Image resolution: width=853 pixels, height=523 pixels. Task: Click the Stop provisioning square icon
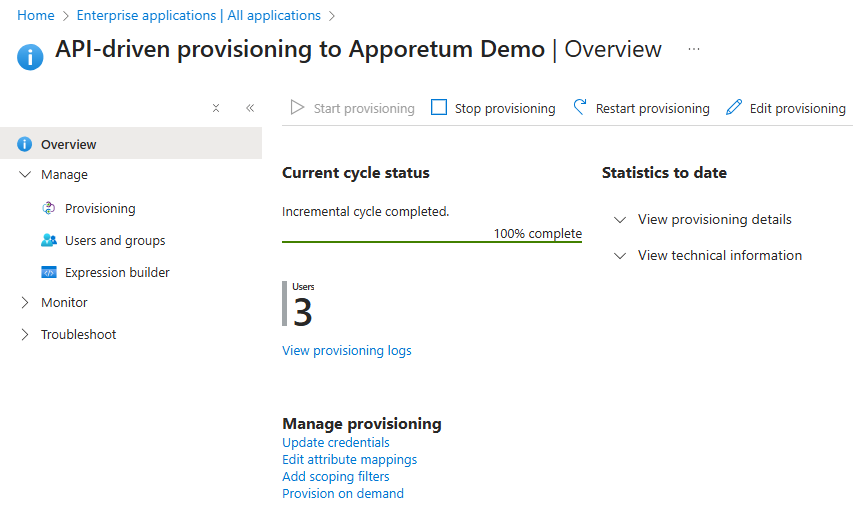(x=439, y=107)
